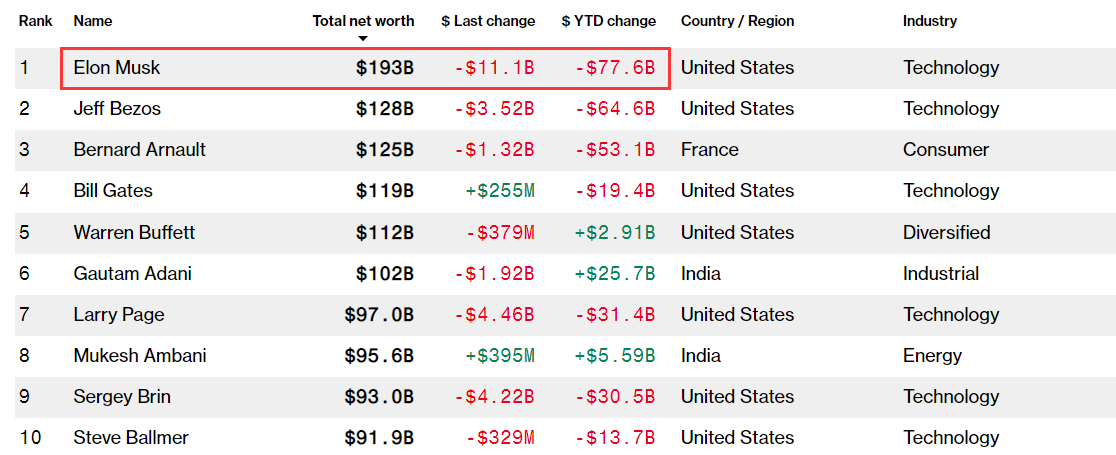1116x455 pixels.
Task: Select the Larry Page entry
Action: [x=119, y=315]
